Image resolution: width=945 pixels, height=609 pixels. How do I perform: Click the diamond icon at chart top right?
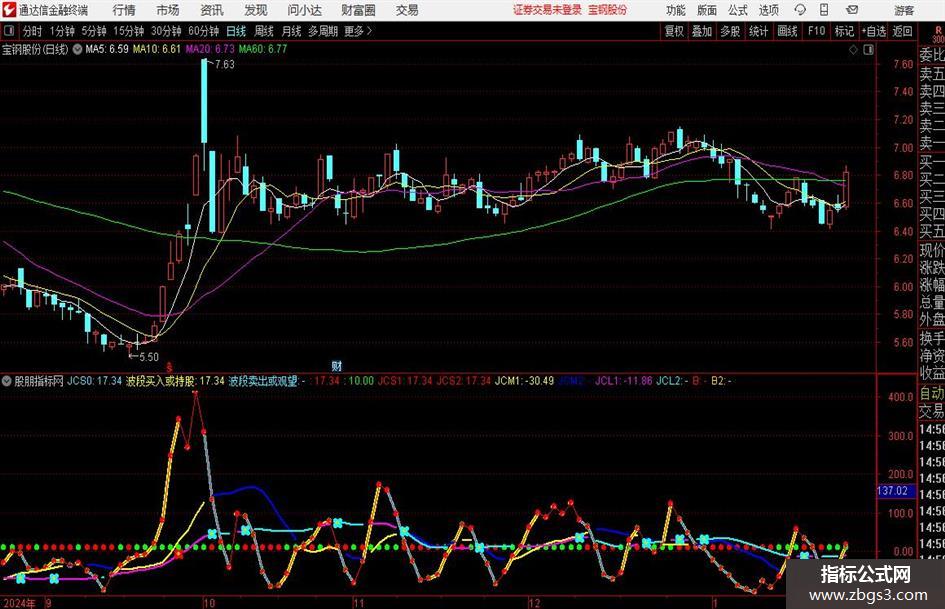853,50
